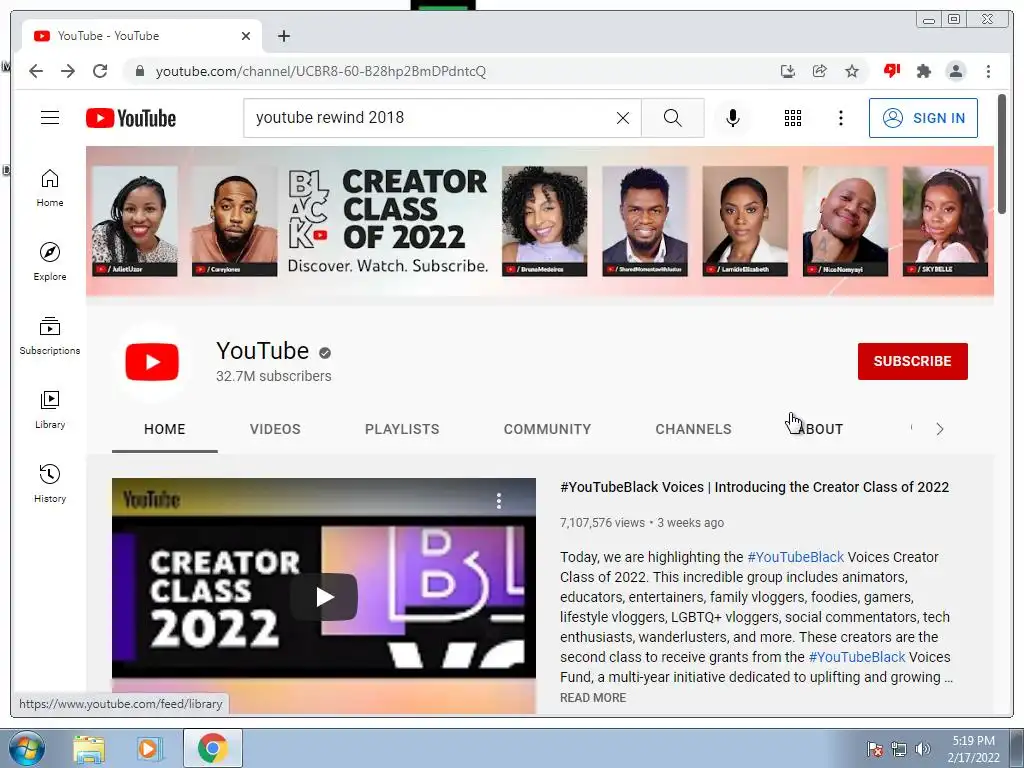Activate voice search microphone
Viewport: 1024px width, 768px height.
pyautogui.click(x=733, y=118)
